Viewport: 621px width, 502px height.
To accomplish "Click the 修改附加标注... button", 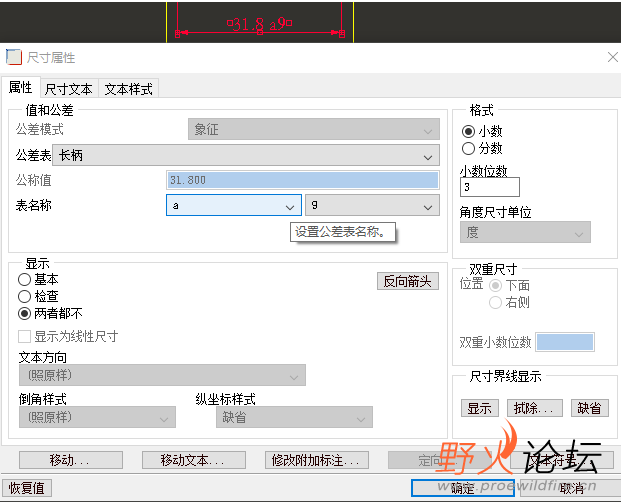I will (317, 460).
